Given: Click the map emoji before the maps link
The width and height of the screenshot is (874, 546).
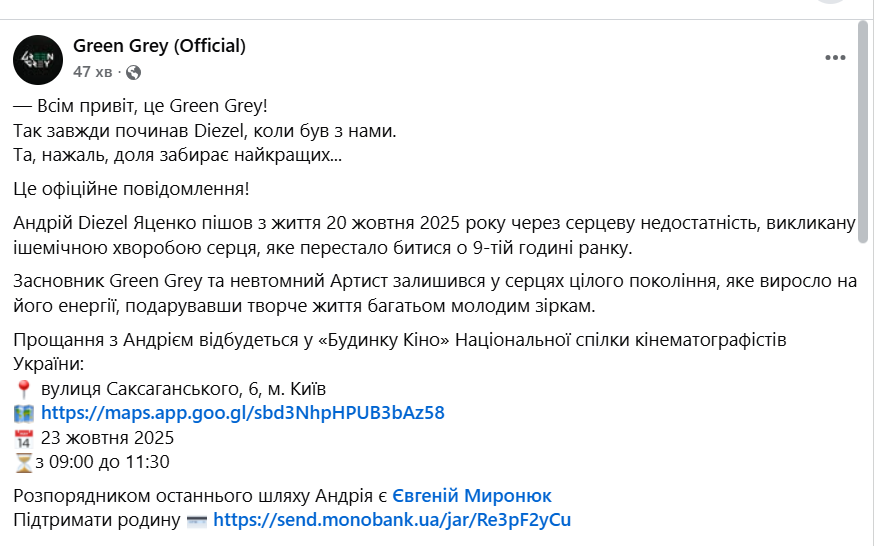Looking at the screenshot, I should (x=25, y=413).
